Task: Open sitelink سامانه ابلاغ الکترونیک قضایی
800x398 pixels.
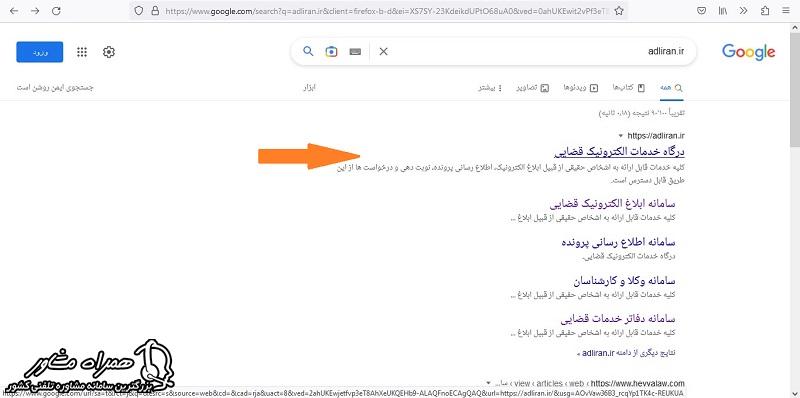Action: 613,204
